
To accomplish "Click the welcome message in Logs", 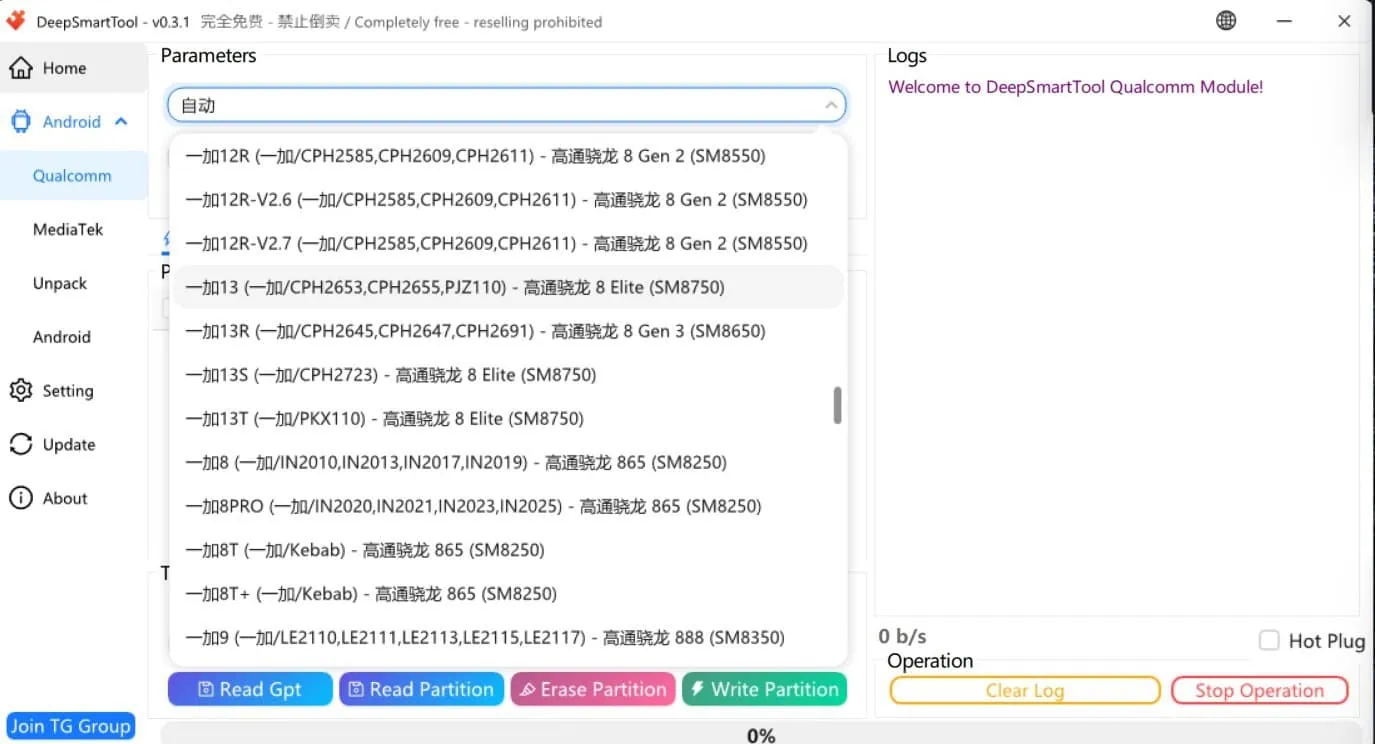I will [1075, 87].
